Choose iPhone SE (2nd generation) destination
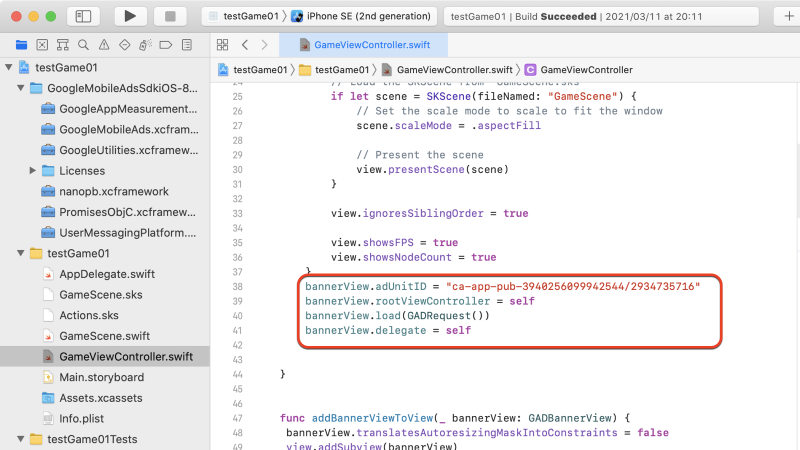The image size is (800, 450). 361,16
